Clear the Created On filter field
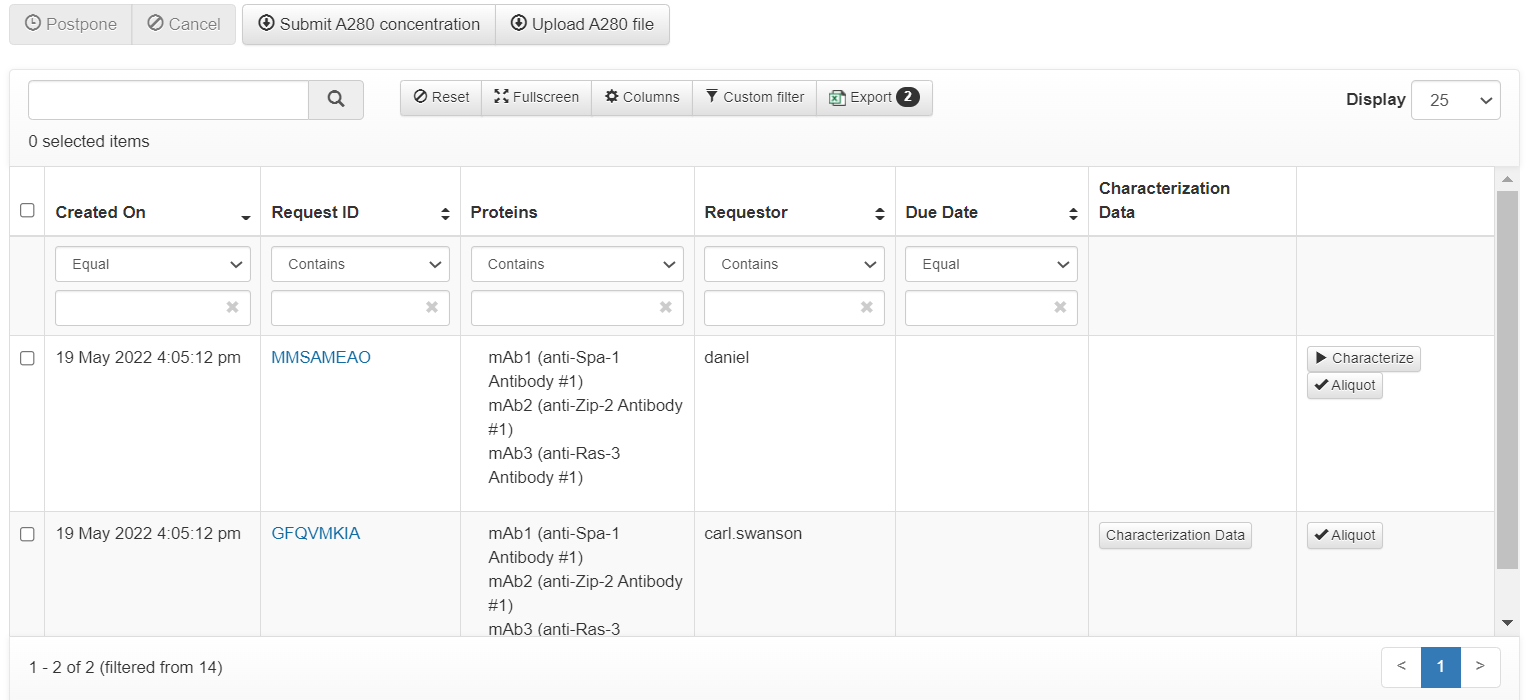This screenshot has height=700, width=1535. (232, 308)
